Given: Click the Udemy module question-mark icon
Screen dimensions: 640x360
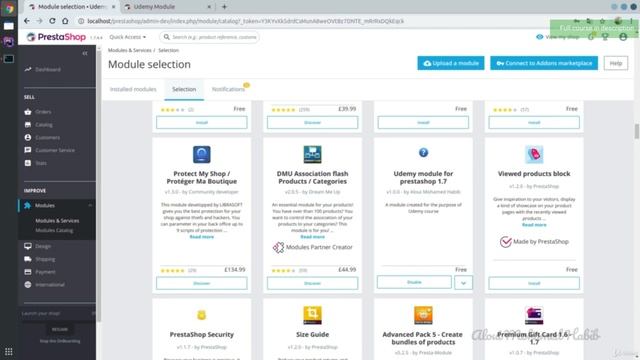Looking at the screenshot, I should tap(423, 153).
